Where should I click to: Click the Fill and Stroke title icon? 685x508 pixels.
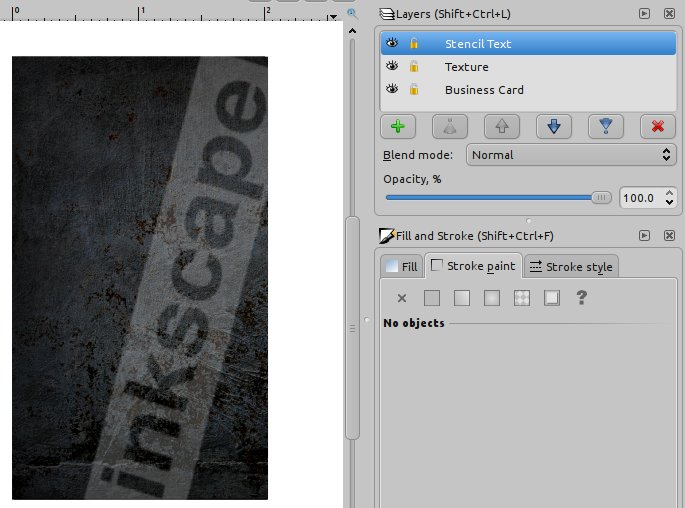(x=387, y=236)
